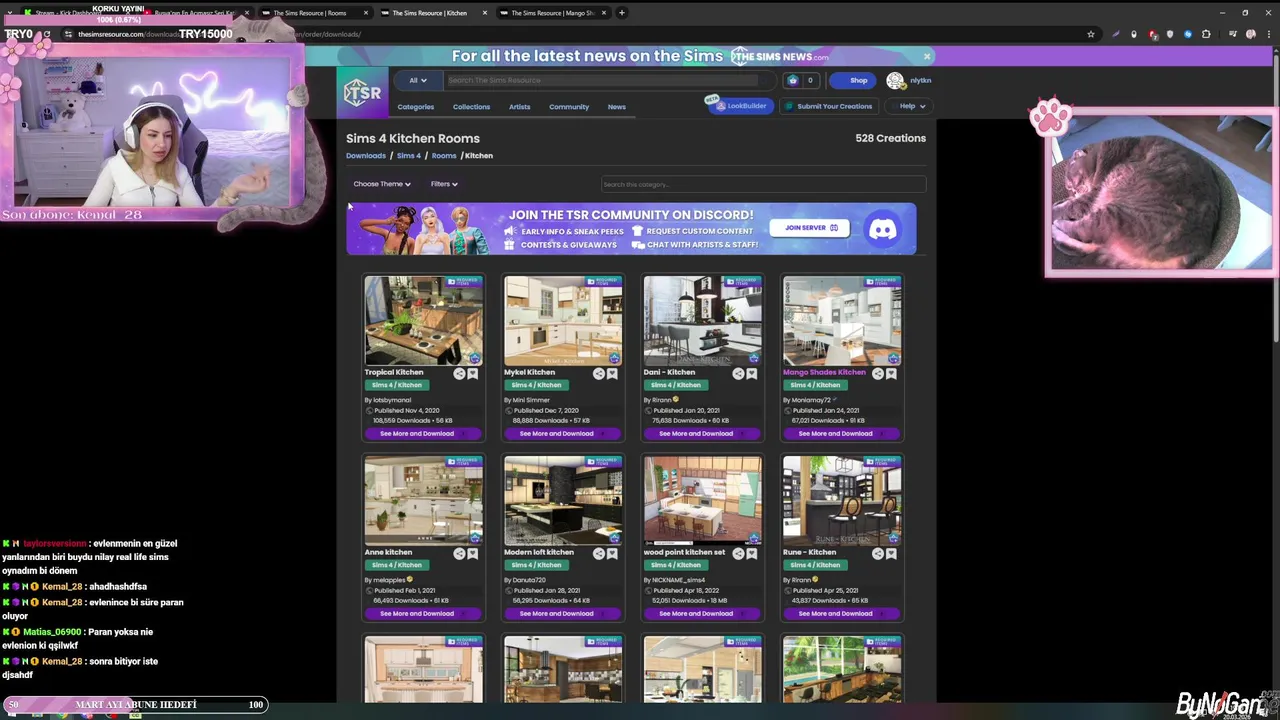Click the browser address bar URL
The width and height of the screenshot is (1280, 720).
[220, 34]
